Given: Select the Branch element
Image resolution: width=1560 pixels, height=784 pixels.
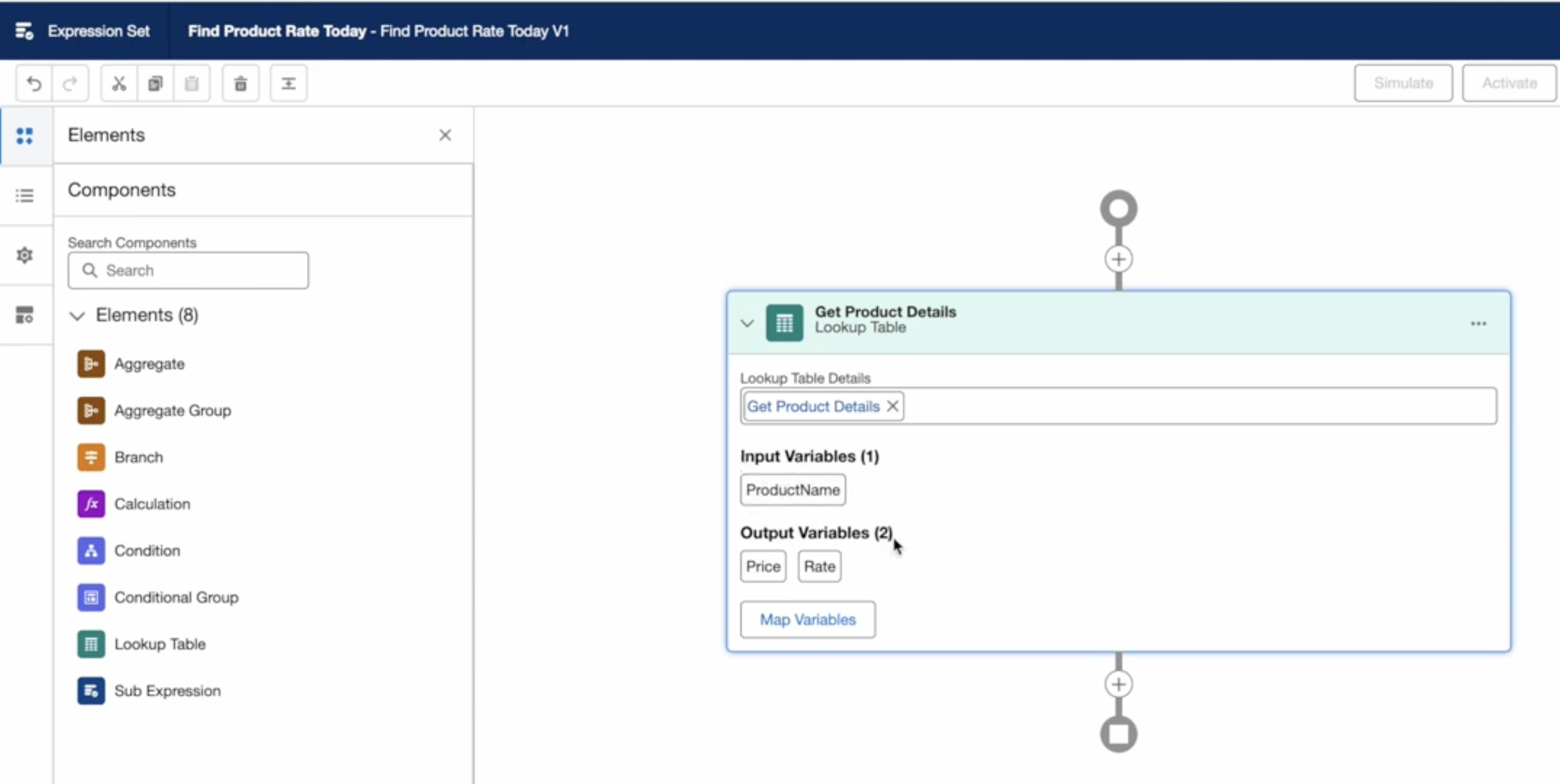Looking at the screenshot, I should (139, 457).
